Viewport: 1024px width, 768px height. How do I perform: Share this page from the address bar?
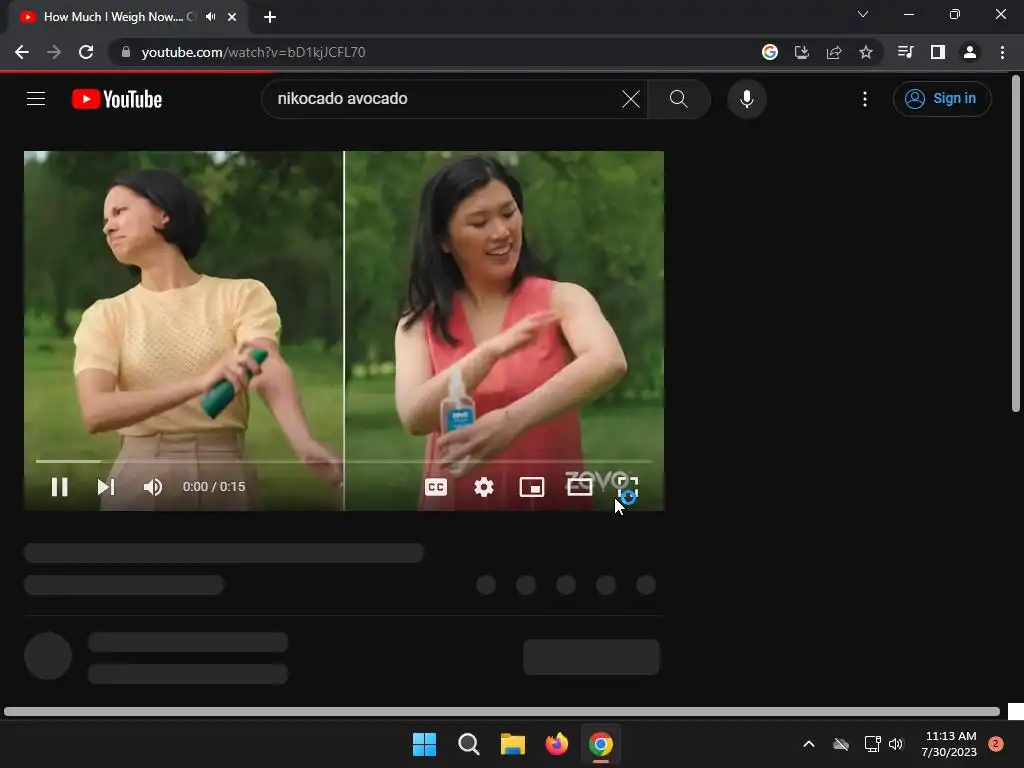(834, 52)
